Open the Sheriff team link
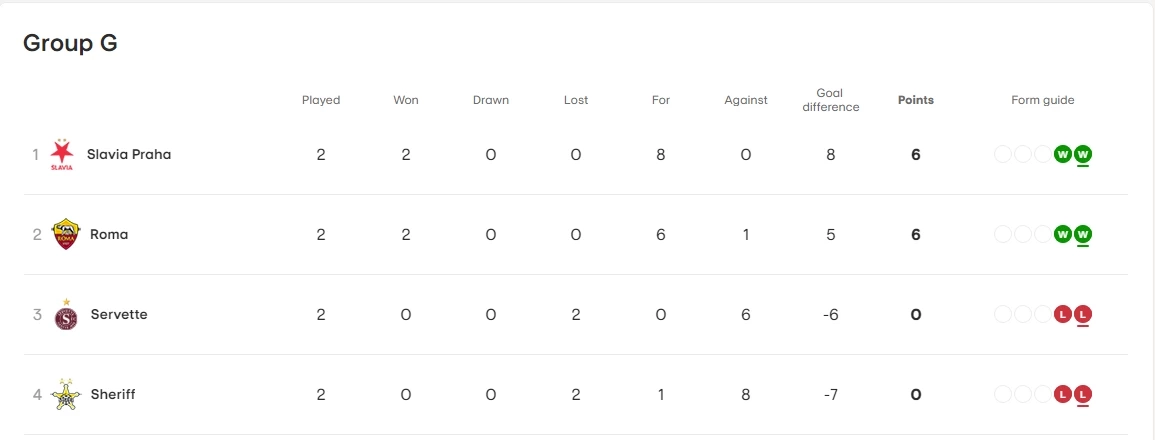Image resolution: width=1155 pixels, height=440 pixels. point(113,394)
